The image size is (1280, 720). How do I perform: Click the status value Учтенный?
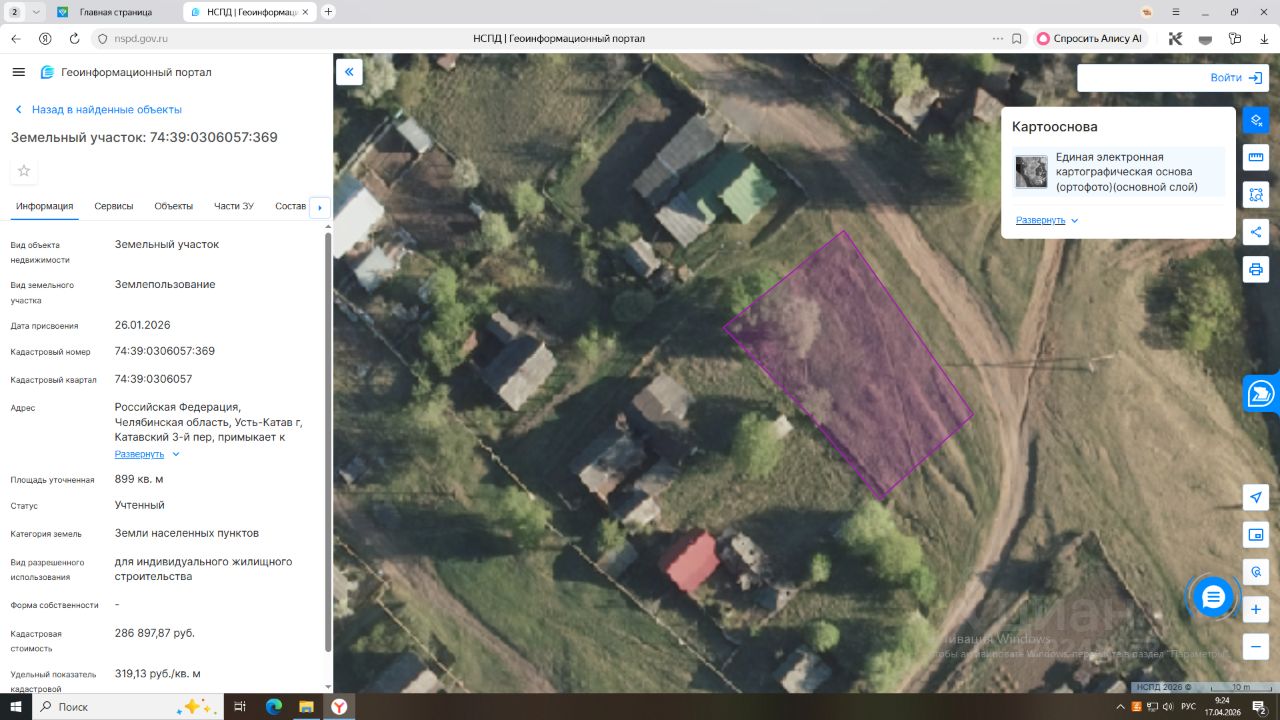tap(140, 505)
